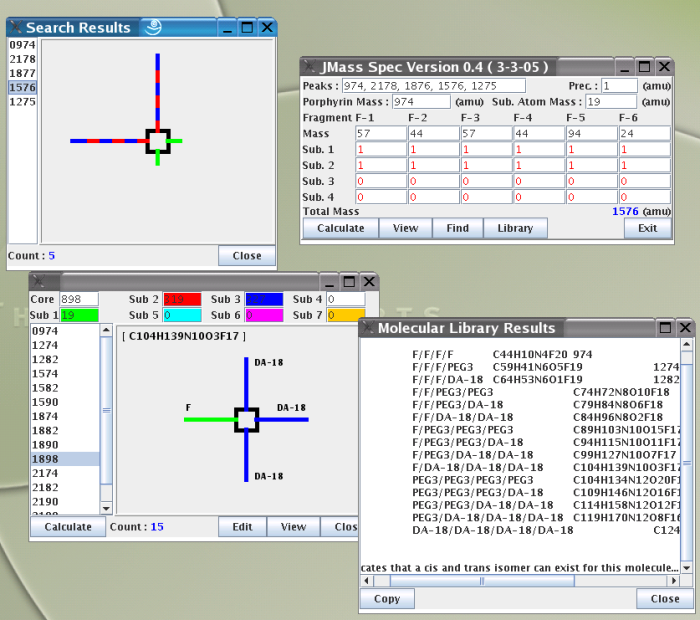This screenshot has width=700, height=620.
Task: Click F-1 Mass field showing 57
Action: tap(381, 133)
